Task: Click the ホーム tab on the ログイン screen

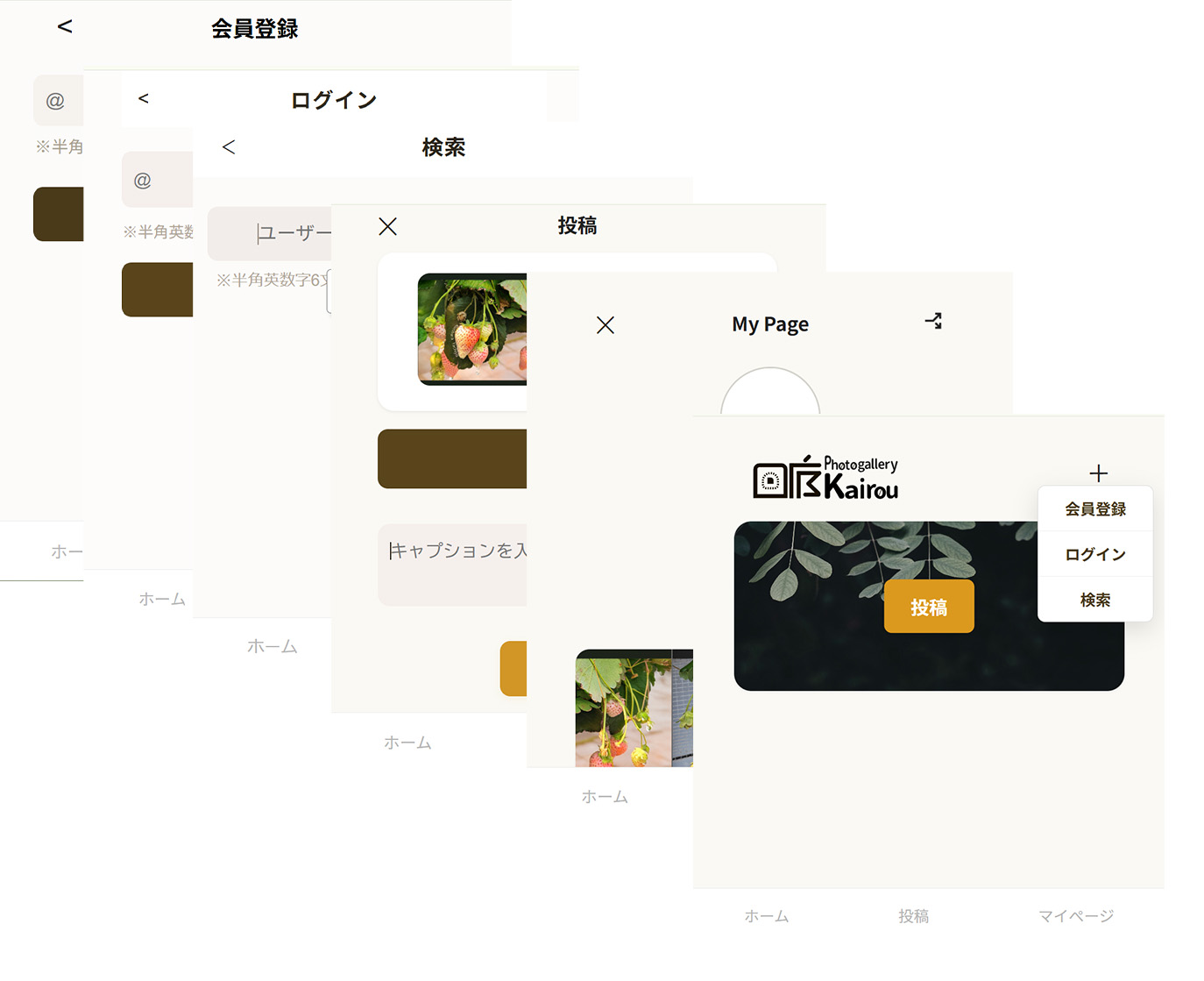Action: [x=162, y=598]
